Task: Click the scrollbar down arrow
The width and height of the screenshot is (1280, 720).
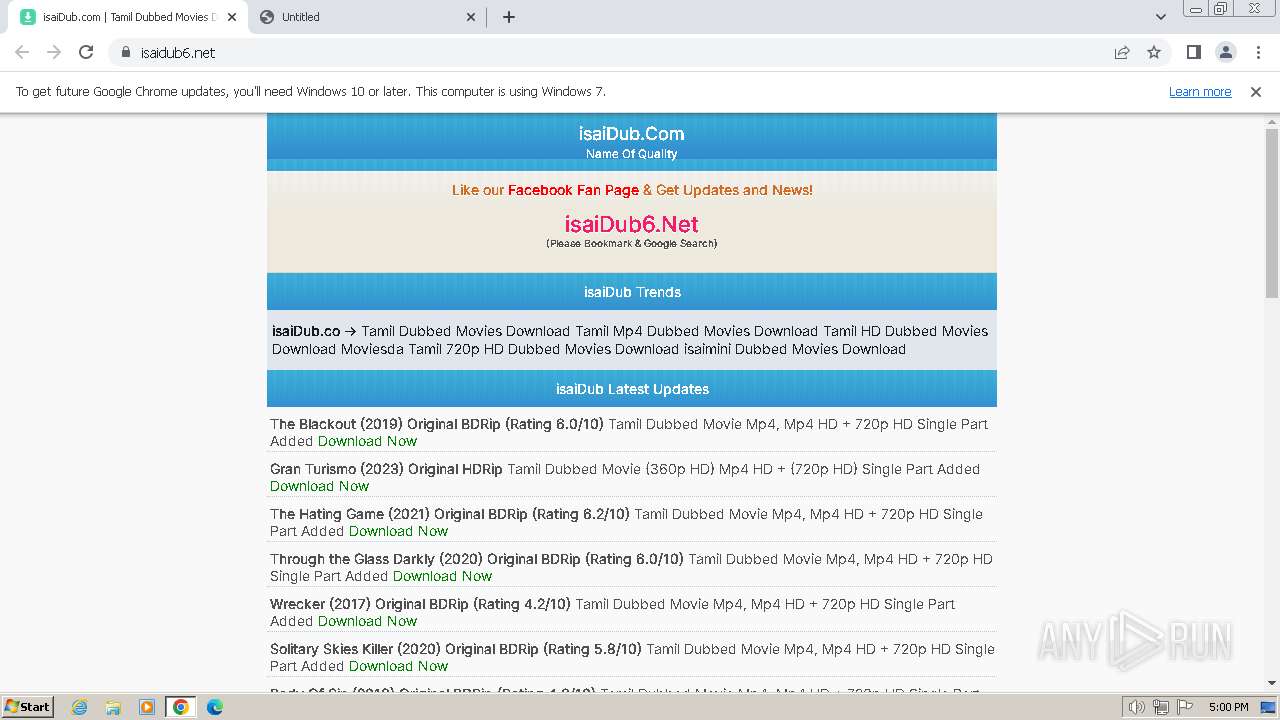Action: [x=1272, y=684]
